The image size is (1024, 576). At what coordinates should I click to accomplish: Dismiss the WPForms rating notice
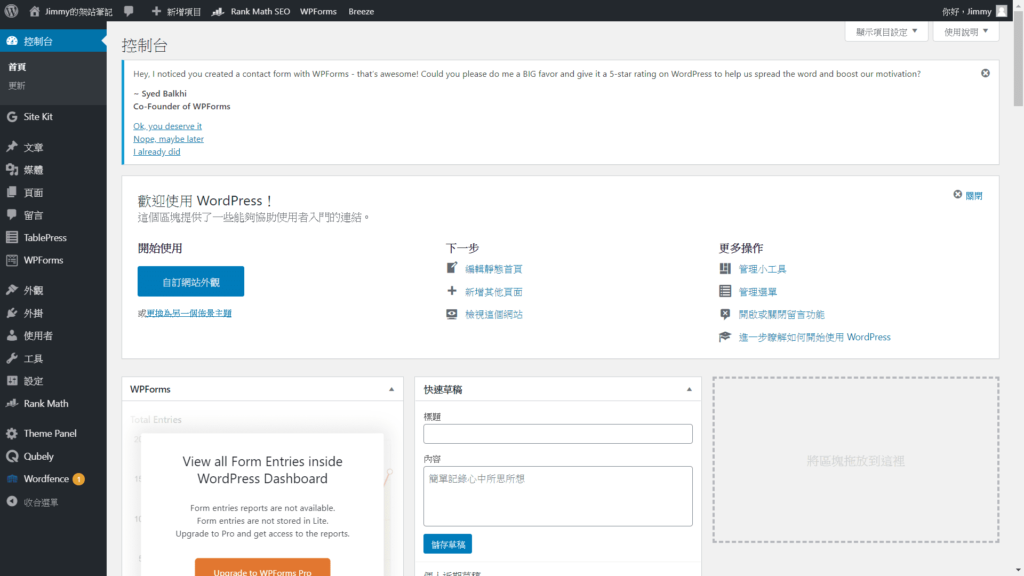point(985,73)
